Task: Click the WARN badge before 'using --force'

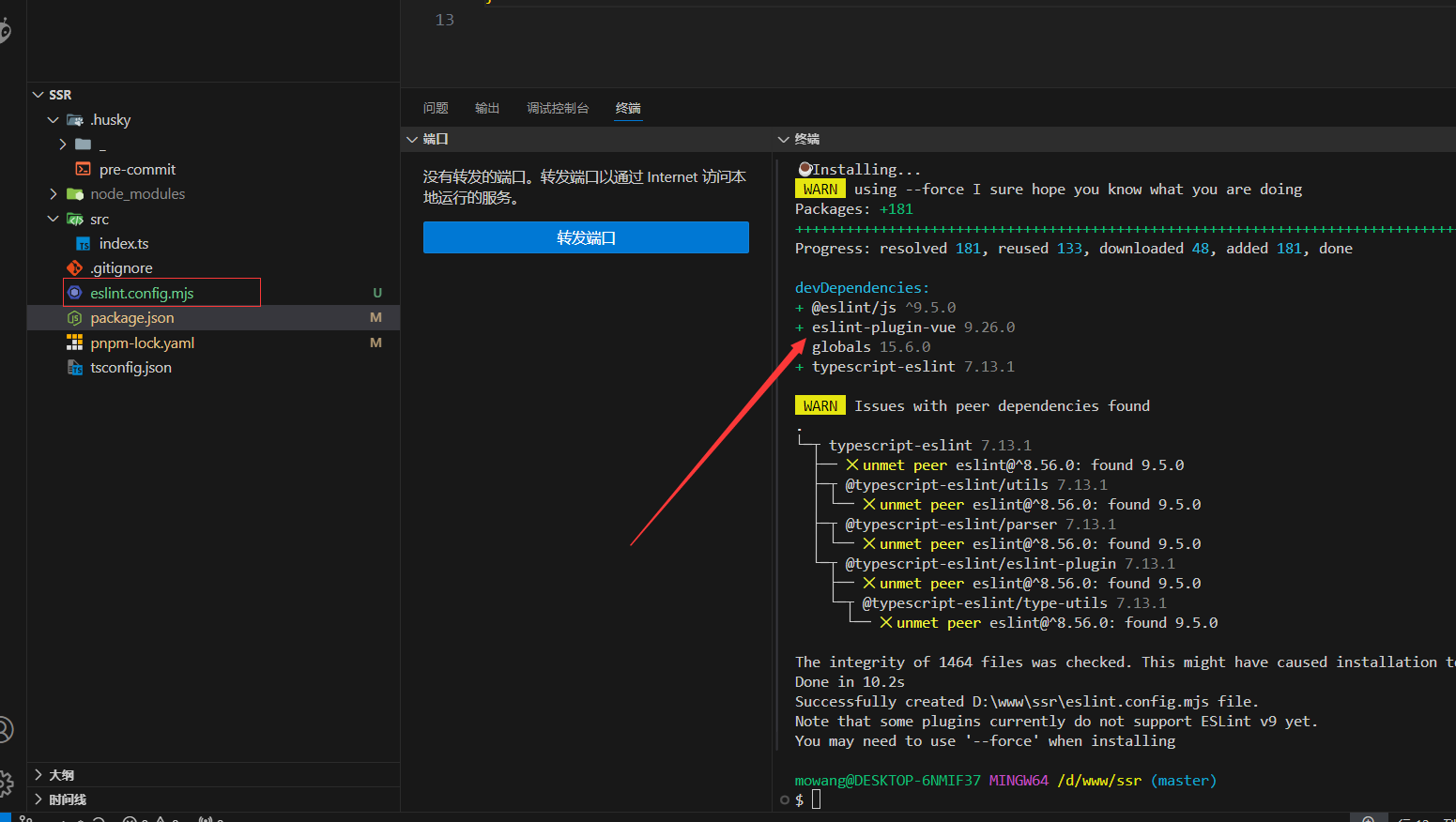Action: click(820, 190)
